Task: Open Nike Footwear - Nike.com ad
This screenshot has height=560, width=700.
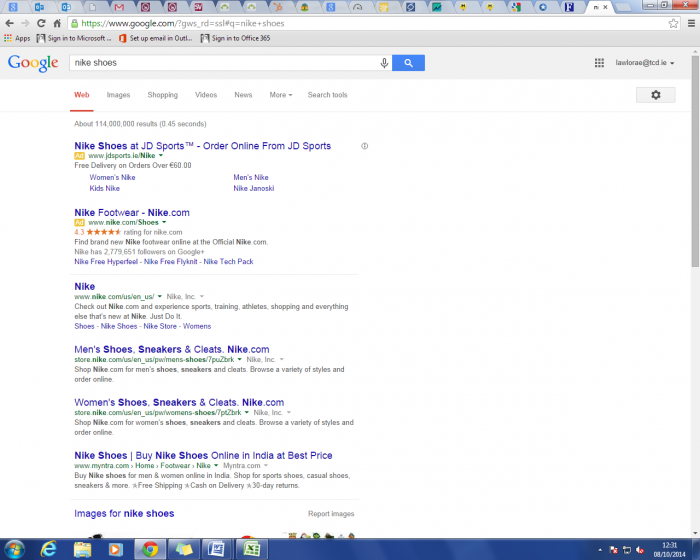Action: click(132, 213)
